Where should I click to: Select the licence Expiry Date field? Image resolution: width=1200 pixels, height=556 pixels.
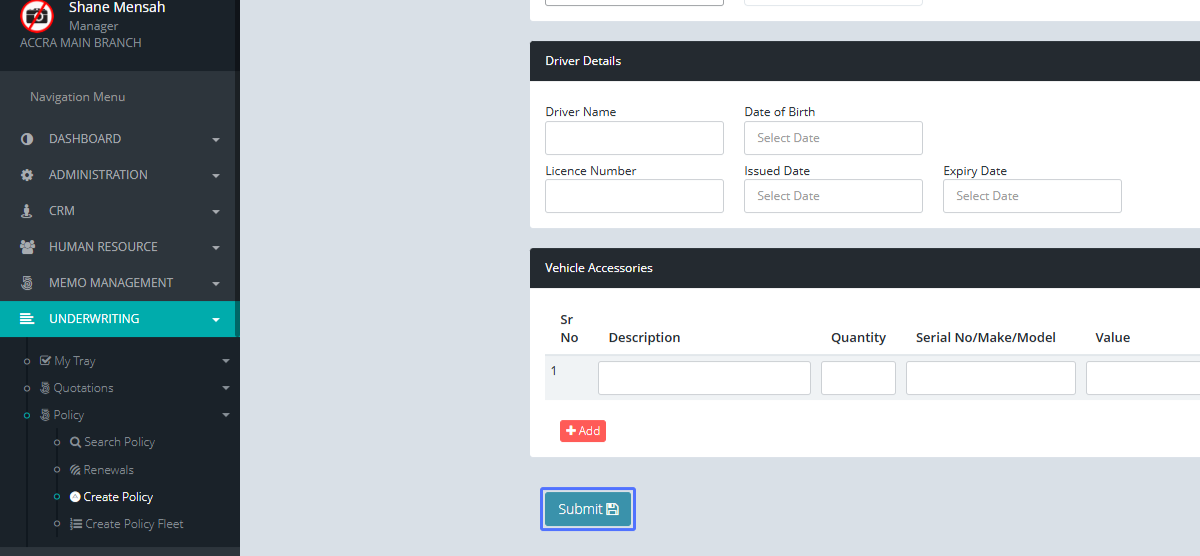click(1032, 196)
